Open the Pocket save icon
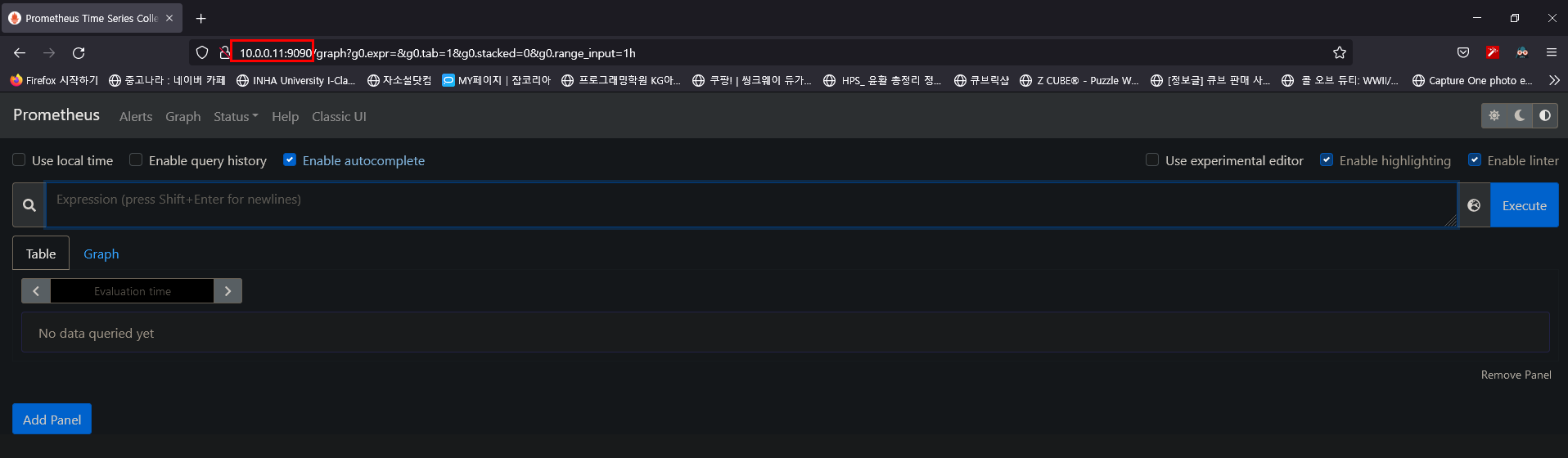Screen dimensions: 1568x458 pos(1463,52)
